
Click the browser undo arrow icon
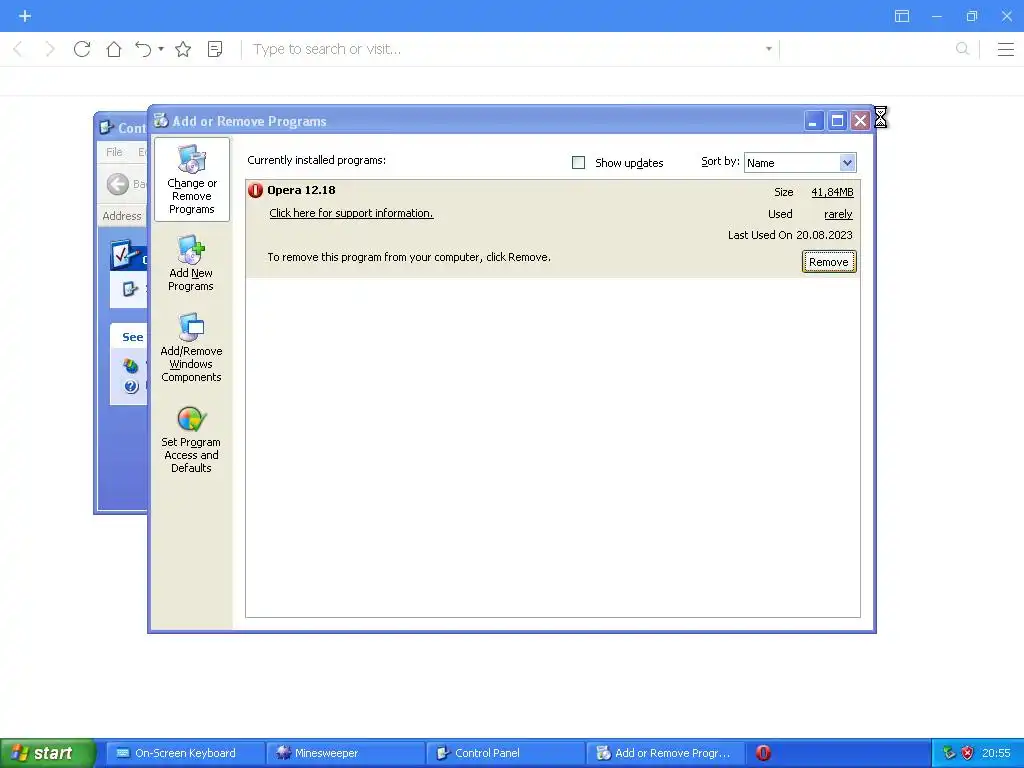(x=143, y=49)
